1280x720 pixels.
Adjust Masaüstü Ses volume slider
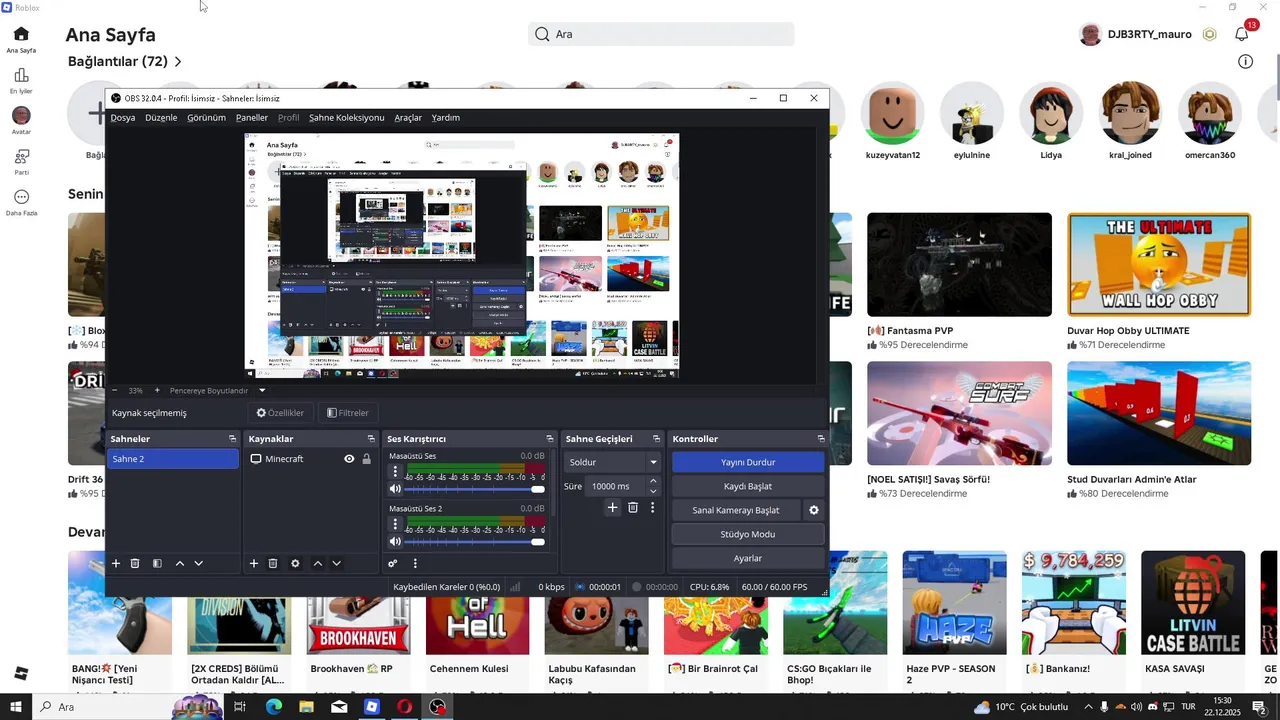(475, 489)
